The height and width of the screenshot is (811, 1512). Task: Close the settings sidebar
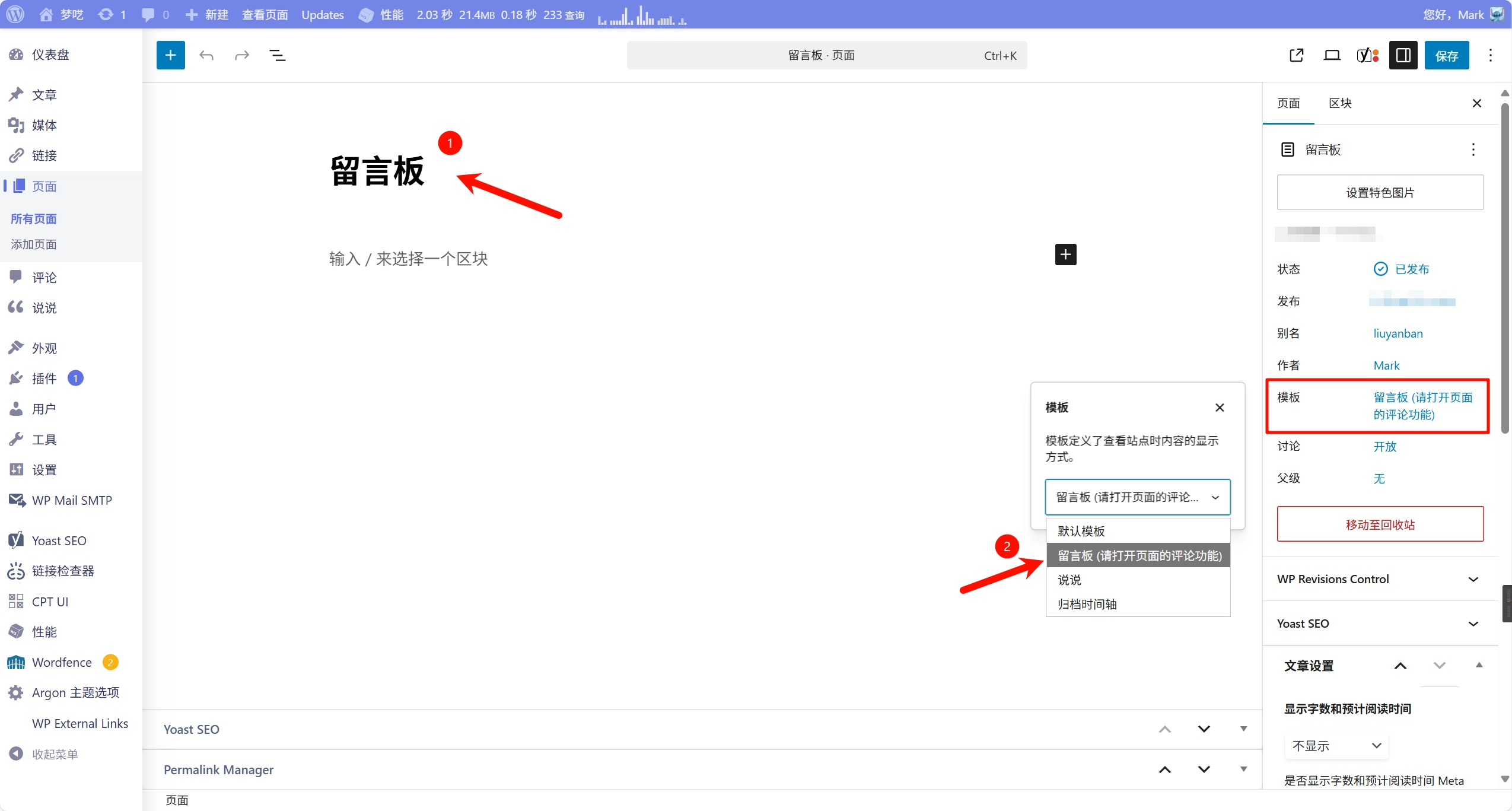(x=1476, y=103)
